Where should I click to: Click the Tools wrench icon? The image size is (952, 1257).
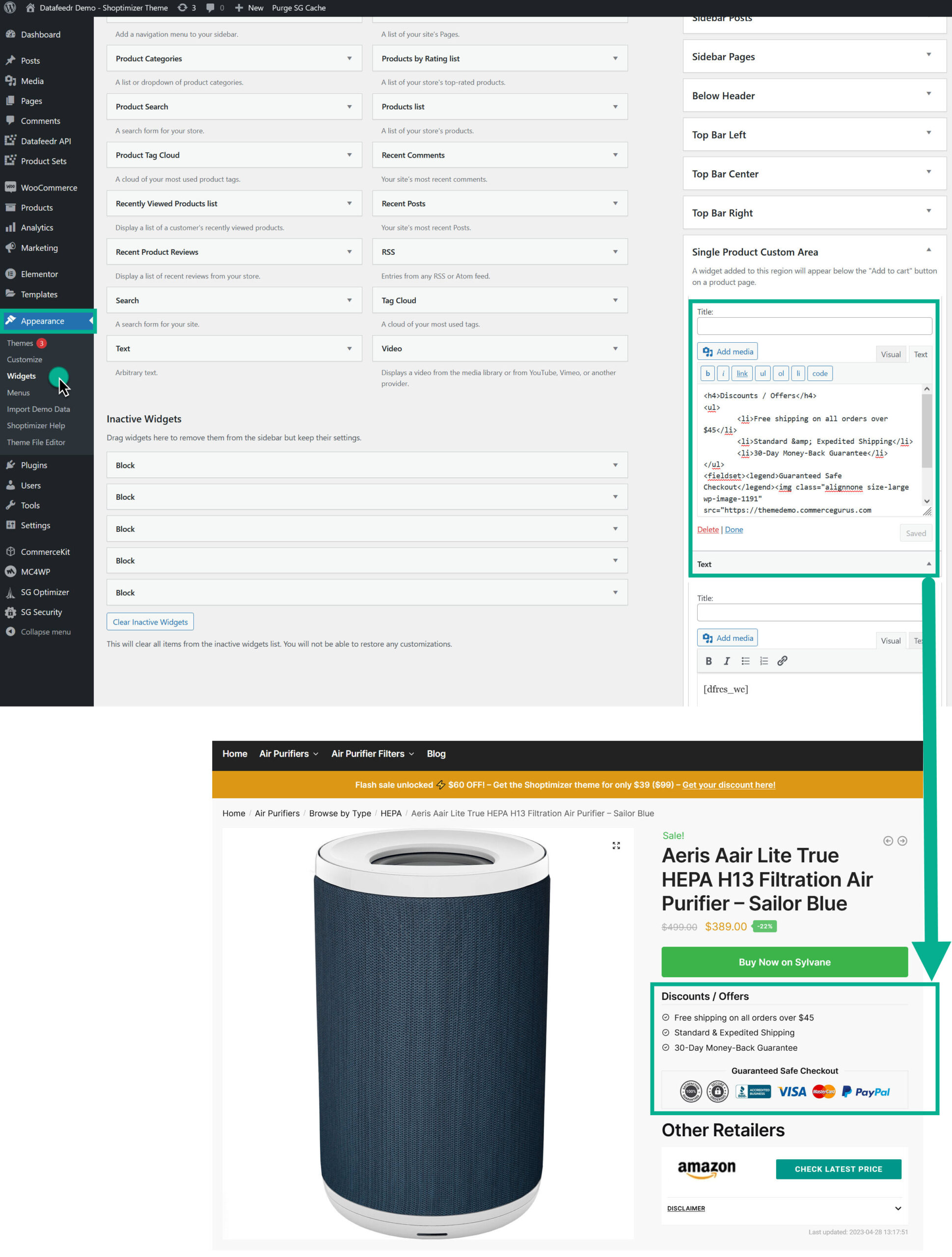point(10,505)
